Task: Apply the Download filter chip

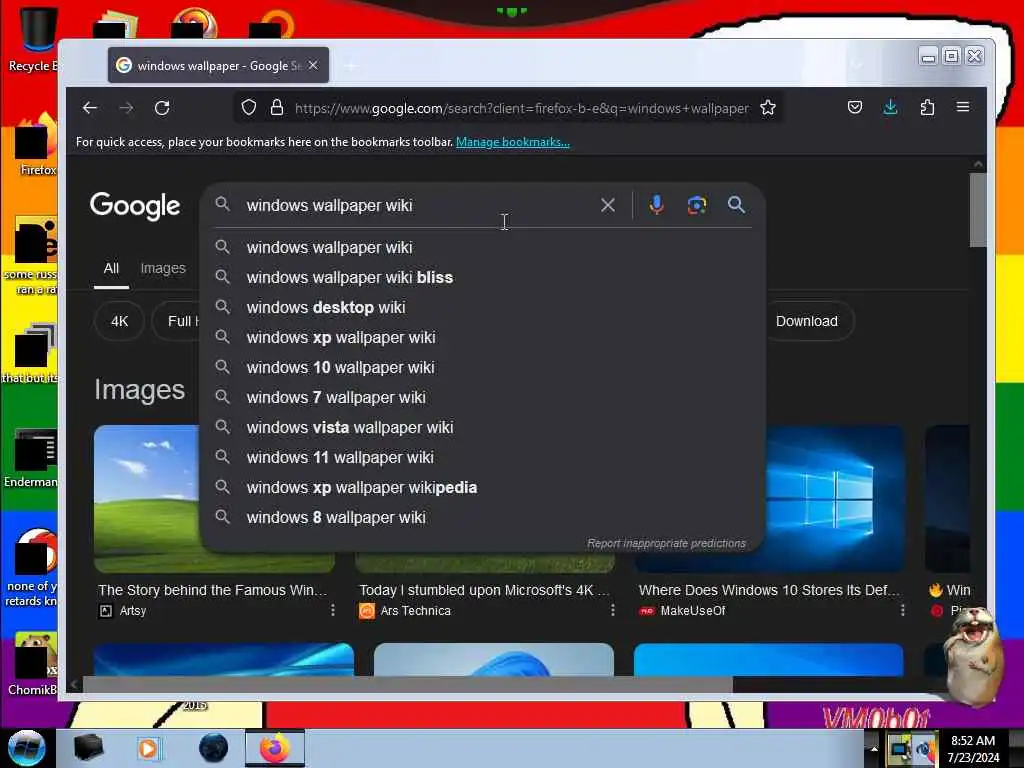Action: 807,321
